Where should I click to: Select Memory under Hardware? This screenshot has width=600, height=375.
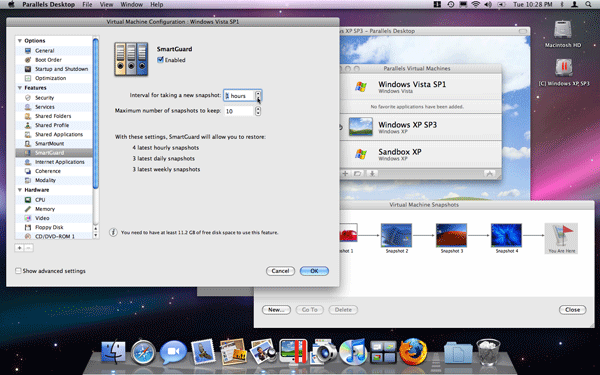[x=54, y=209]
